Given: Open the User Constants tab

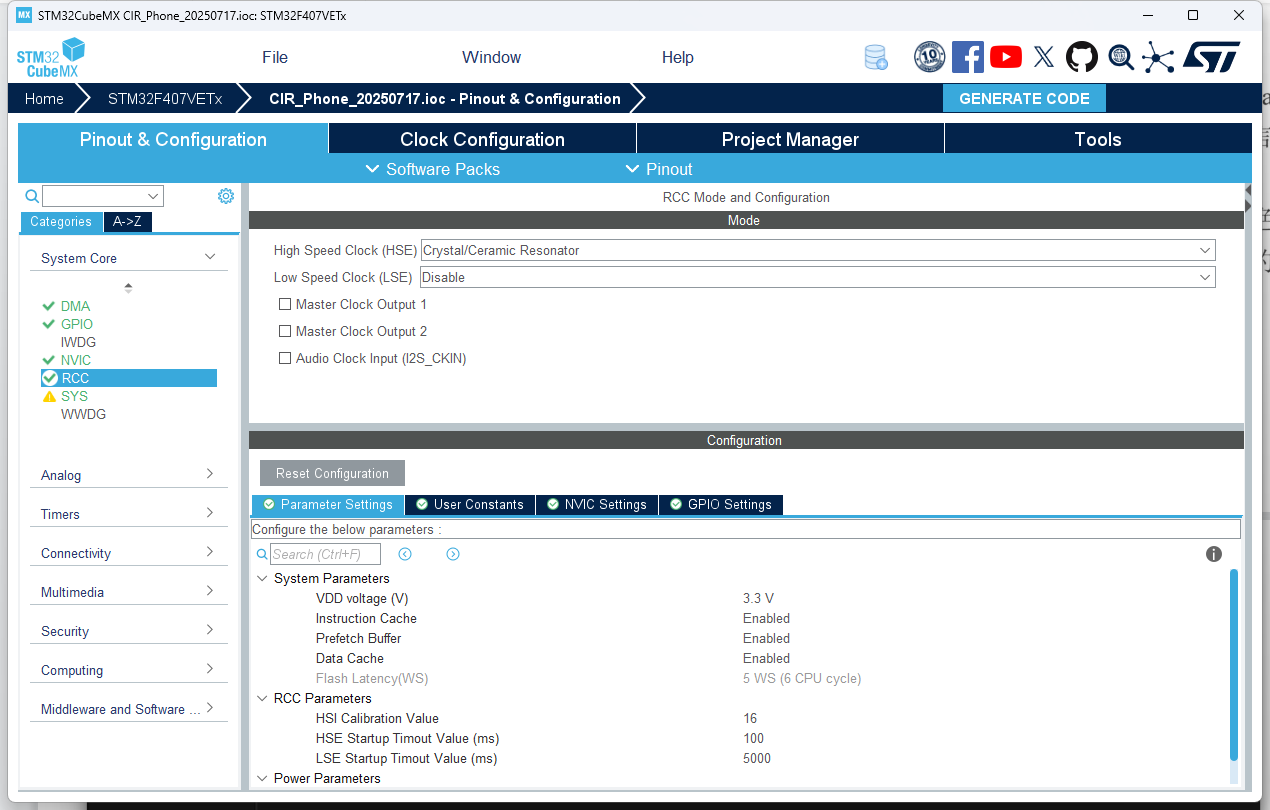Looking at the screenshot, I should click(x=469, y=505).
